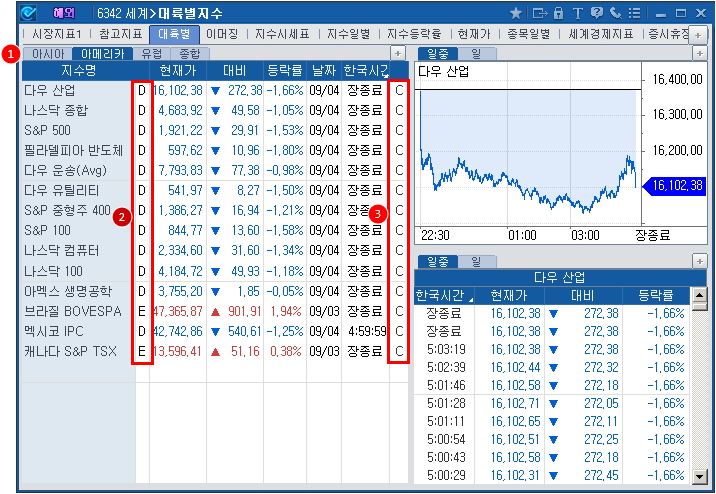Screen dimensions: 716x494
Task: Select the 필라델피아 반도체 index row
Action: pyautogui.click(x=215, y=150)
